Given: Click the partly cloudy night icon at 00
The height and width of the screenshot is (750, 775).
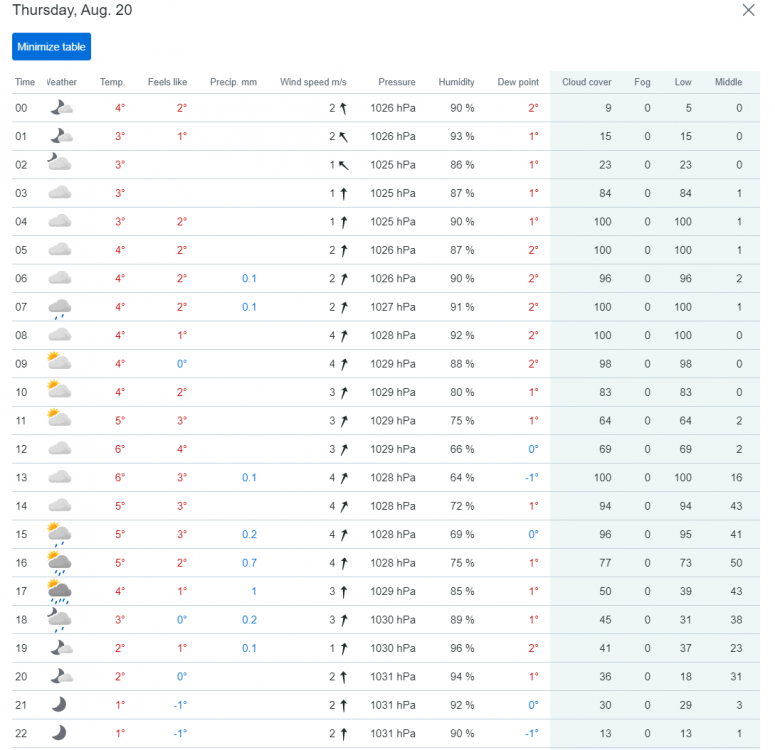Looking at the screenshot, I should (x=60, y=108).
